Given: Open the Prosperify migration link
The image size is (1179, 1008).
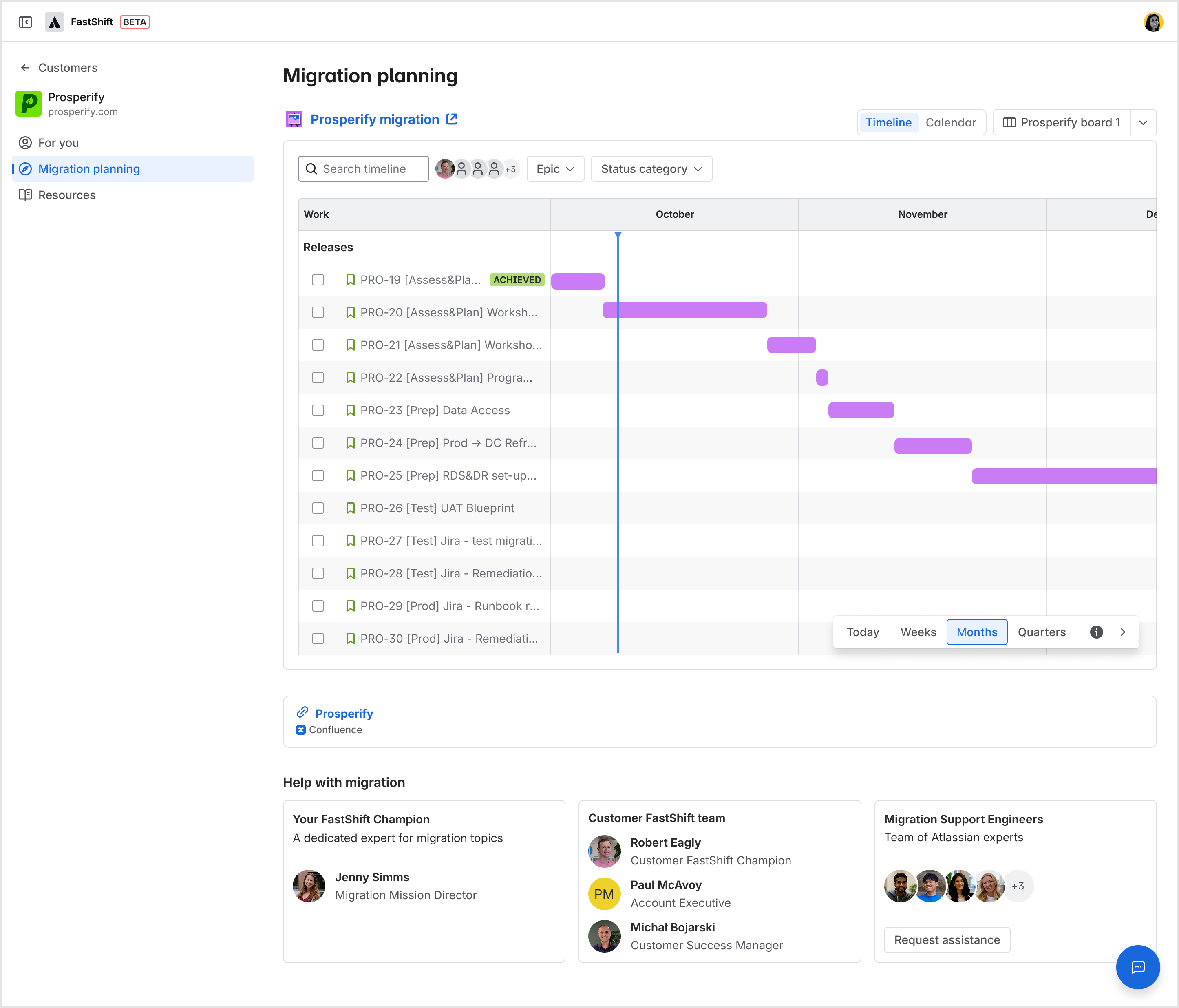Looking at the screenshot, I should [x=374, y=119].
